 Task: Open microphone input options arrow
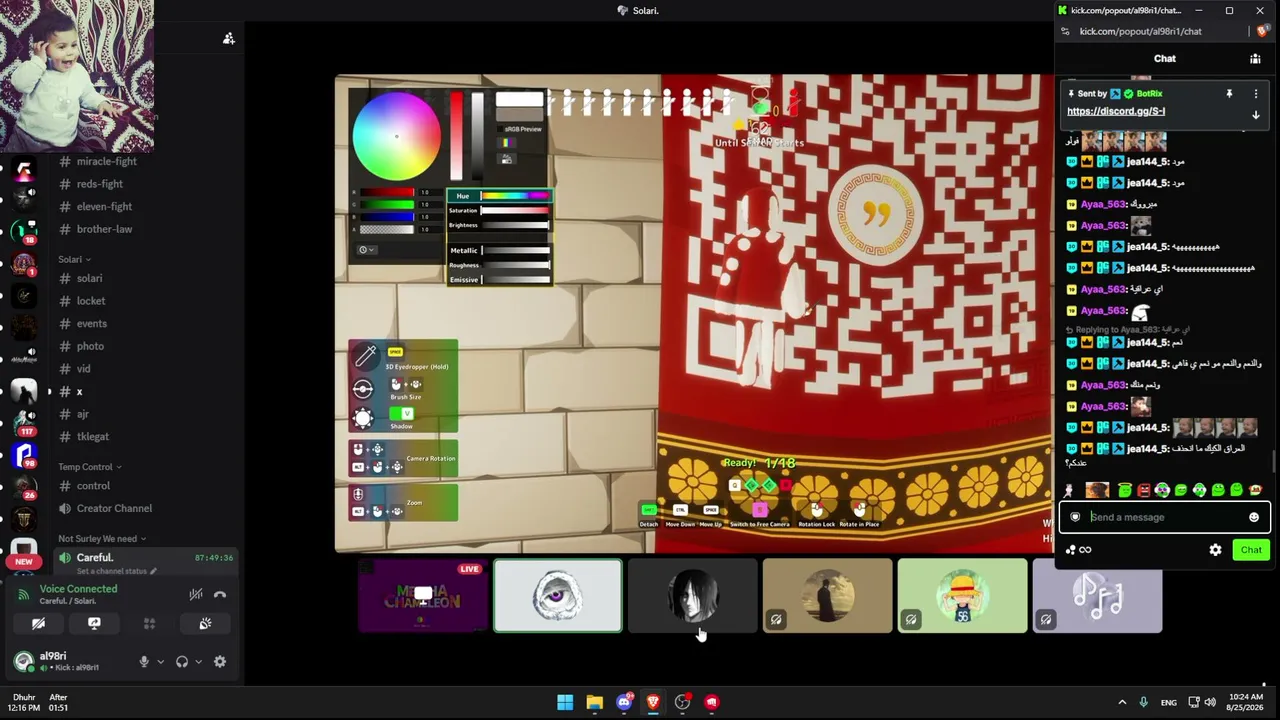pos(160,661)
